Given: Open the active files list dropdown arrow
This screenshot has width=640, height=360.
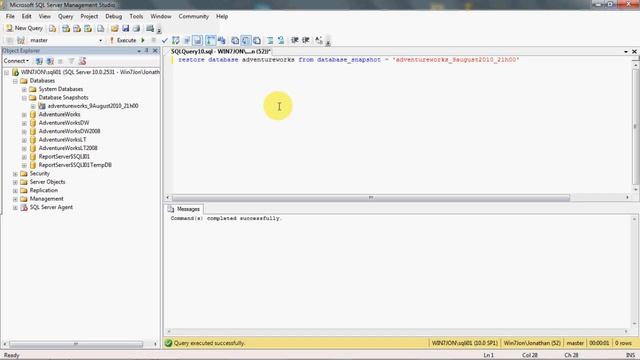Looking at the screenshot, I should click(x=626, y=52).
